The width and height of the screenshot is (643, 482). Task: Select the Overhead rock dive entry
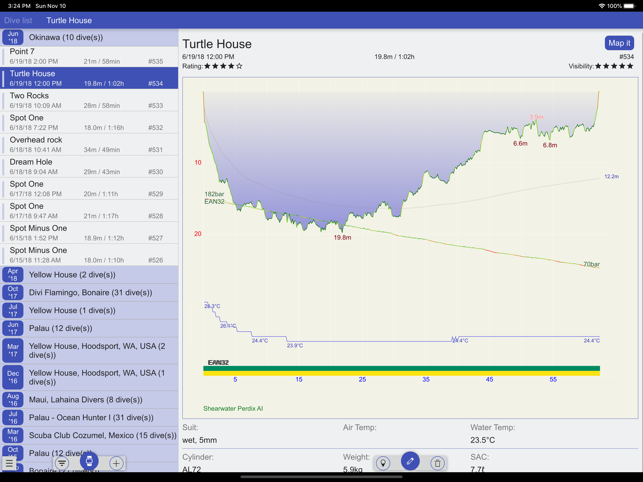tap(89, 145)
